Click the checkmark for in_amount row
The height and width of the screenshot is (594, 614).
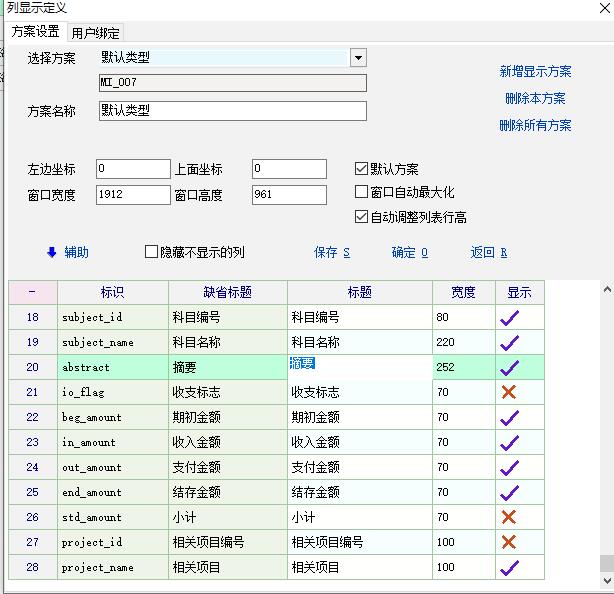tap(509, 442)
